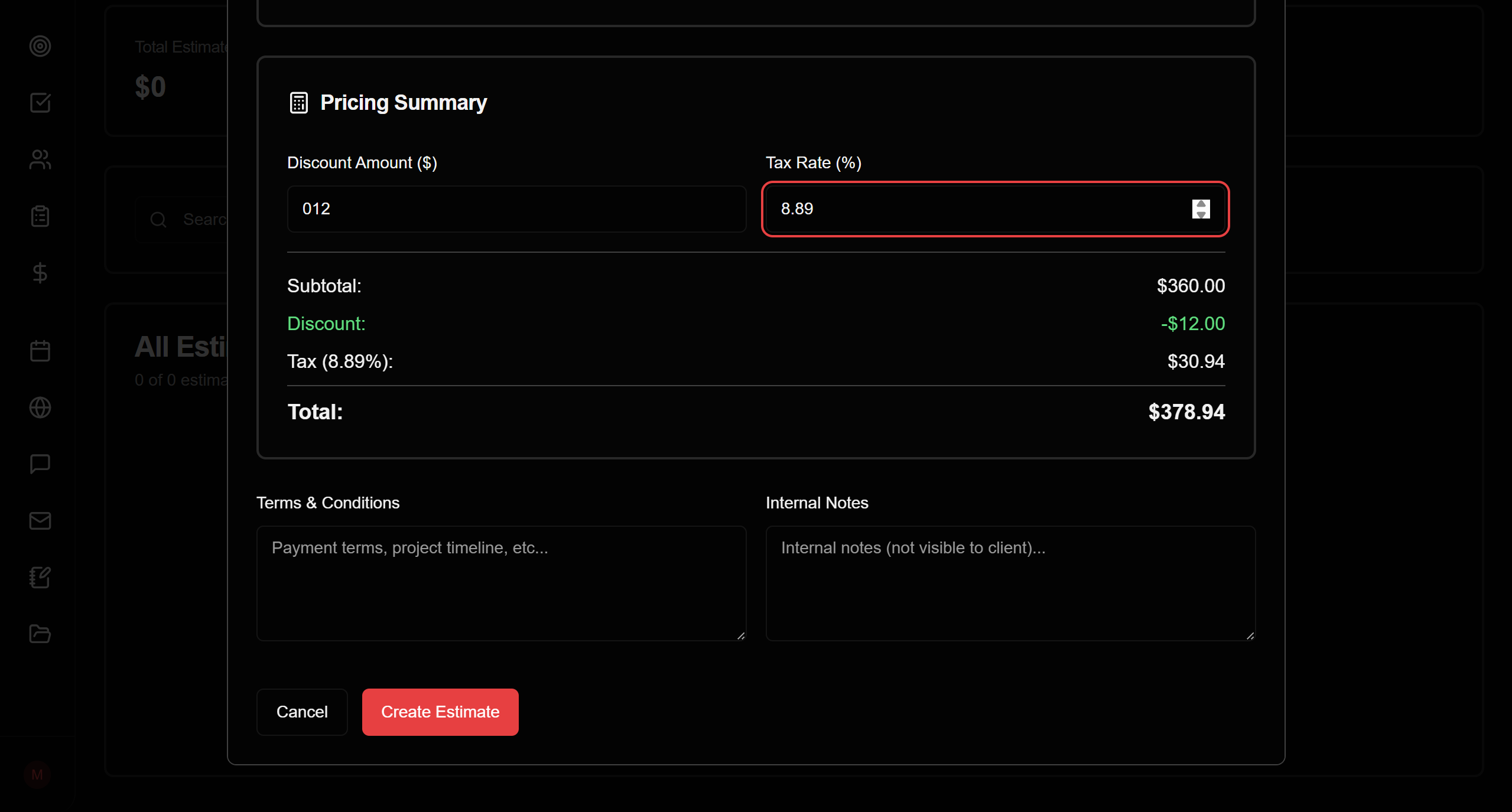Click the Terms & Conditions label

click(328, 503)
